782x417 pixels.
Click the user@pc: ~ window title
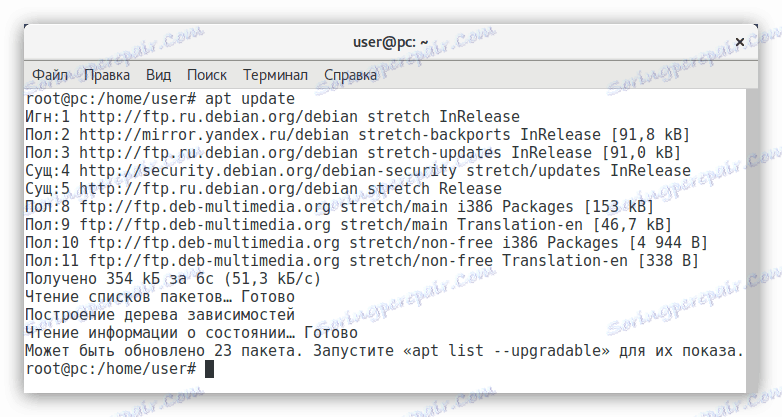pos(391,43)
